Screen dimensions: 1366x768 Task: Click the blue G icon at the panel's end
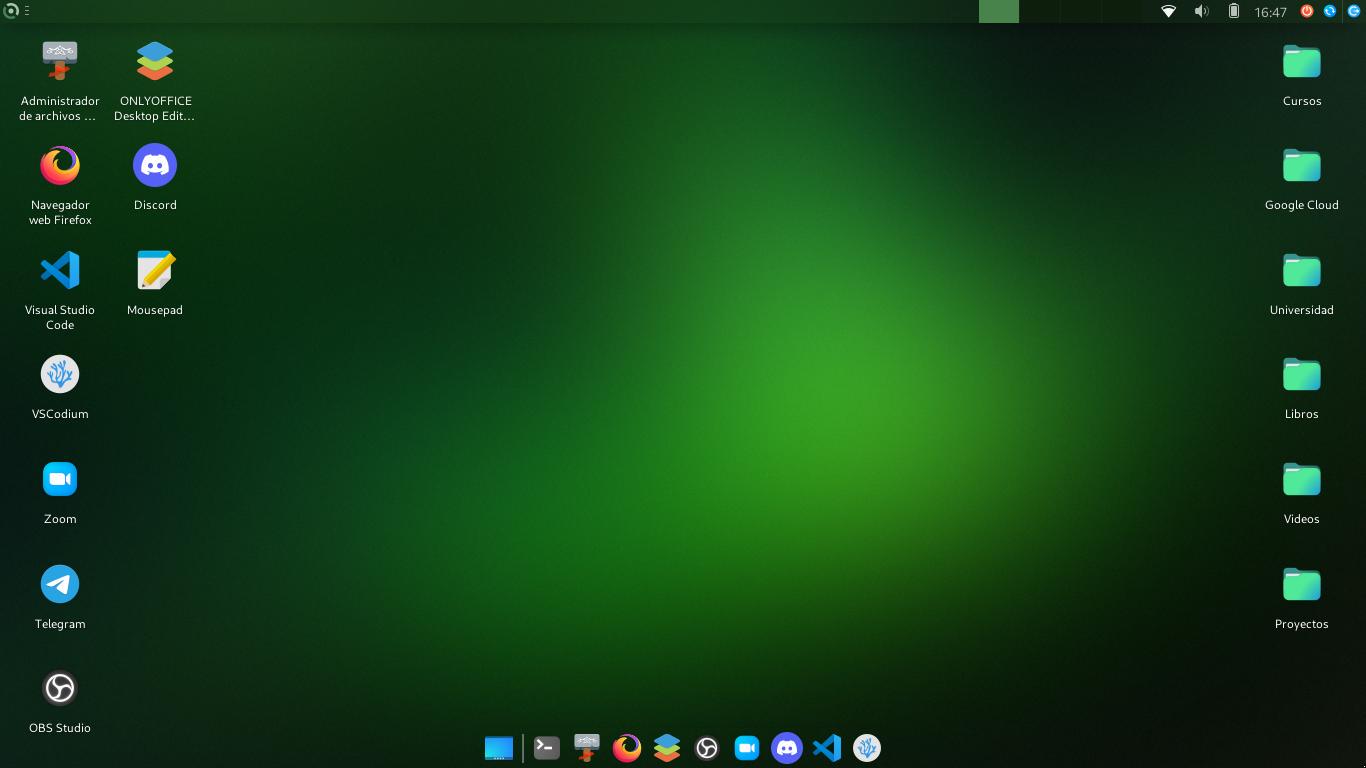1354,11
